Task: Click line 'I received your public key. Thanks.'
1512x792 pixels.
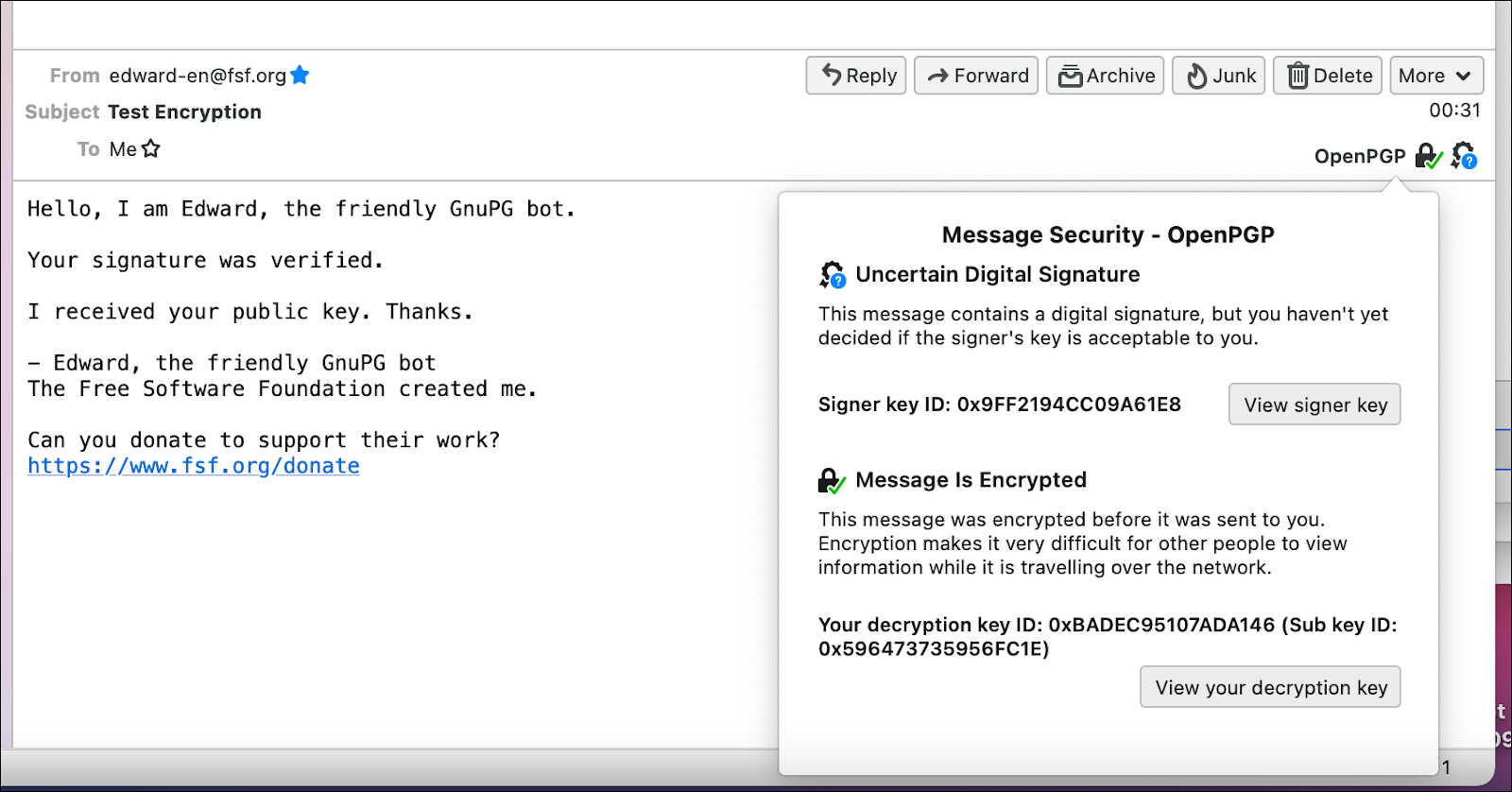Action: pos(249,312)
